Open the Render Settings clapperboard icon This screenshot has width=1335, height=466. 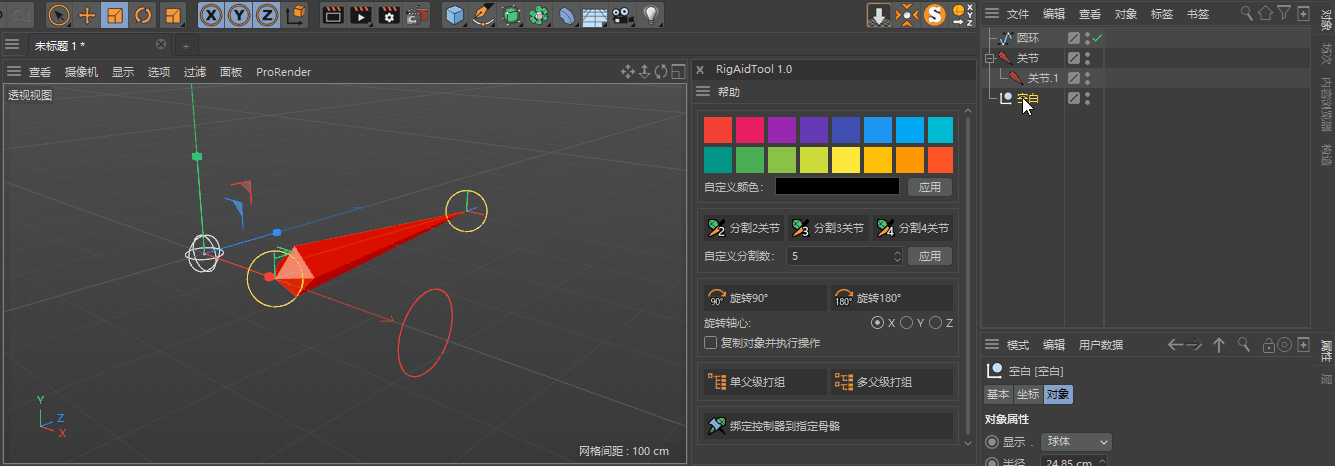[389, 15]
